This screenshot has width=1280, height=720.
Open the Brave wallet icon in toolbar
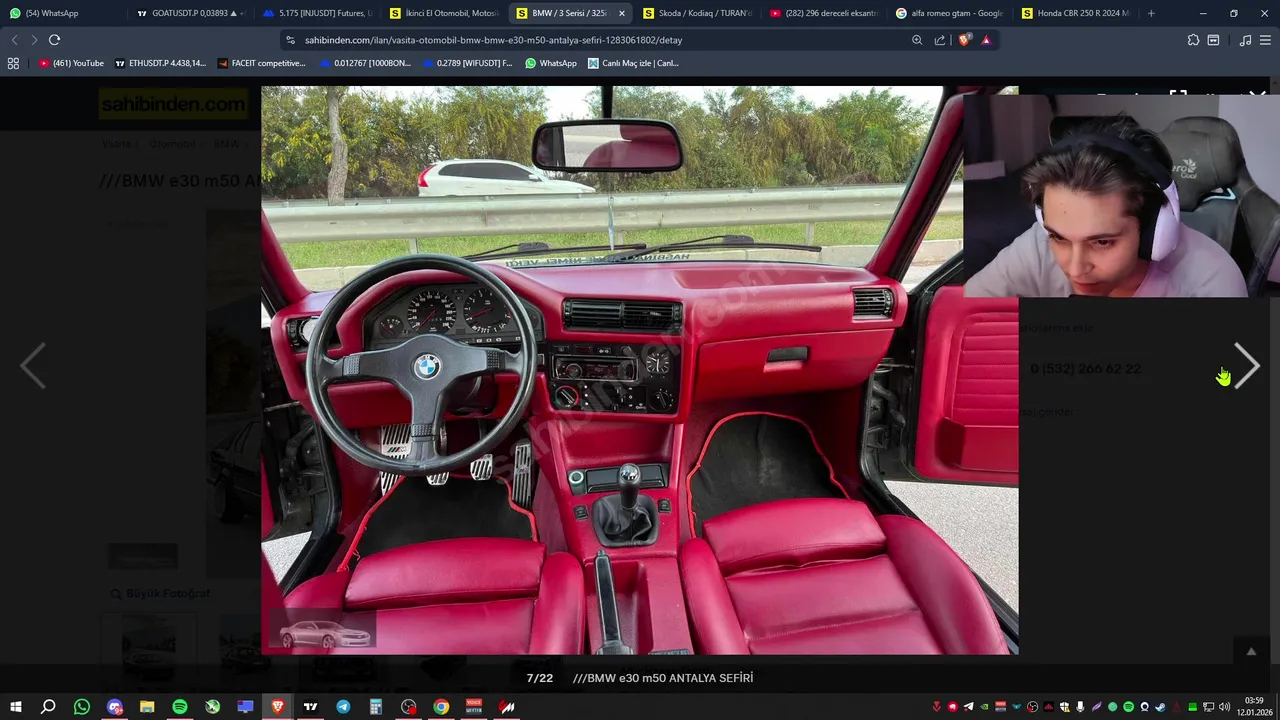coord(1213,40)
